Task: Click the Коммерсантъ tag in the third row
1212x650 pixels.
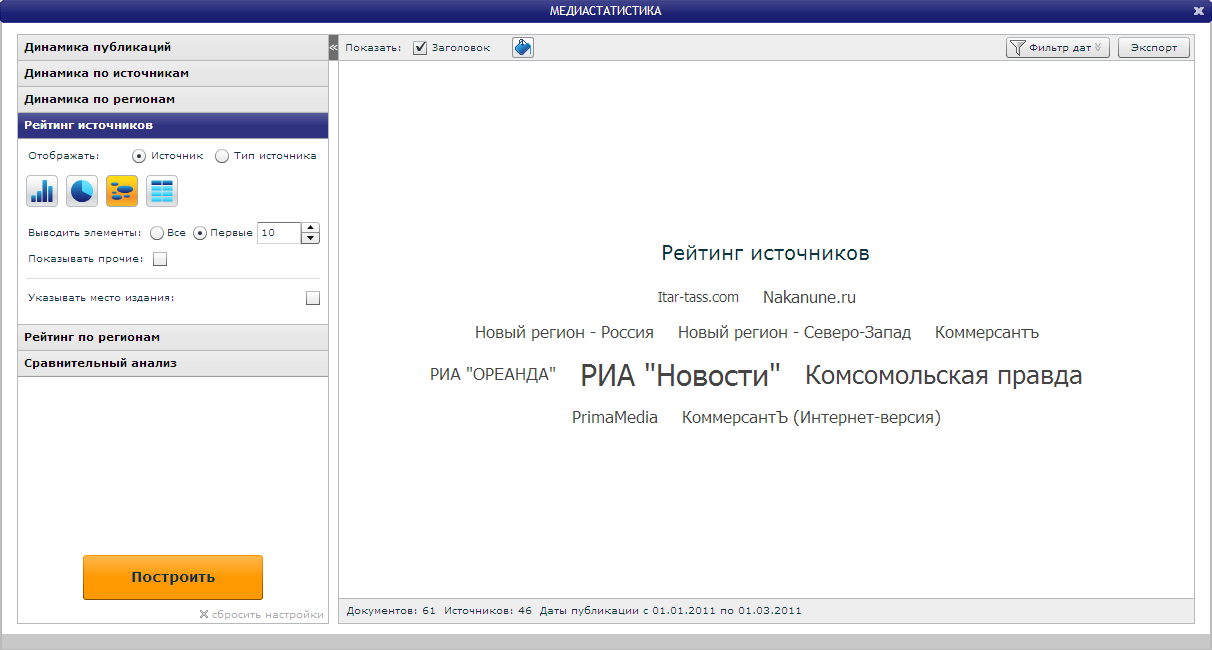Action: tap(987, 333)
